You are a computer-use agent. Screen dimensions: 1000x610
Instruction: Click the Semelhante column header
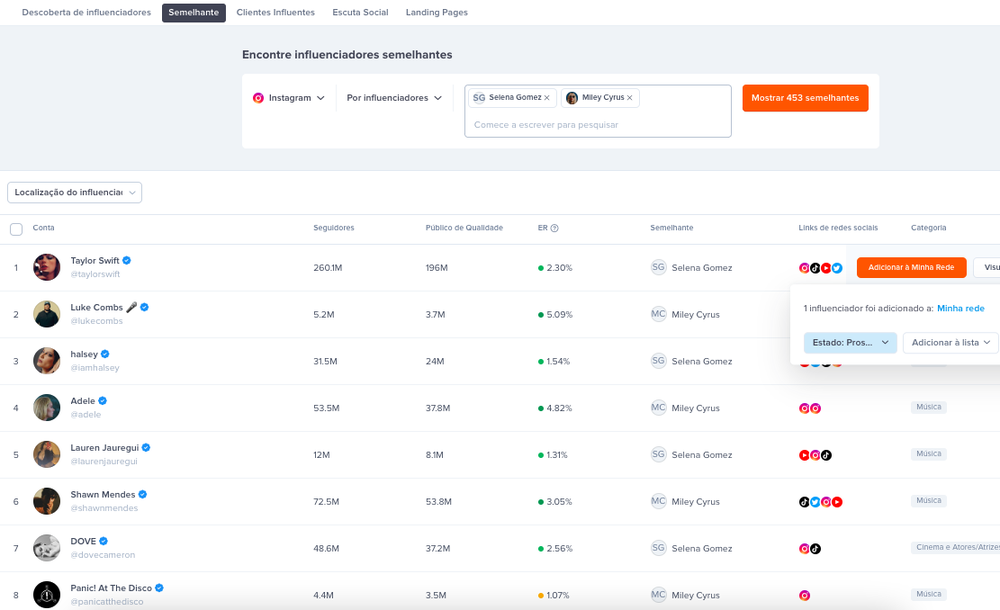672,228
